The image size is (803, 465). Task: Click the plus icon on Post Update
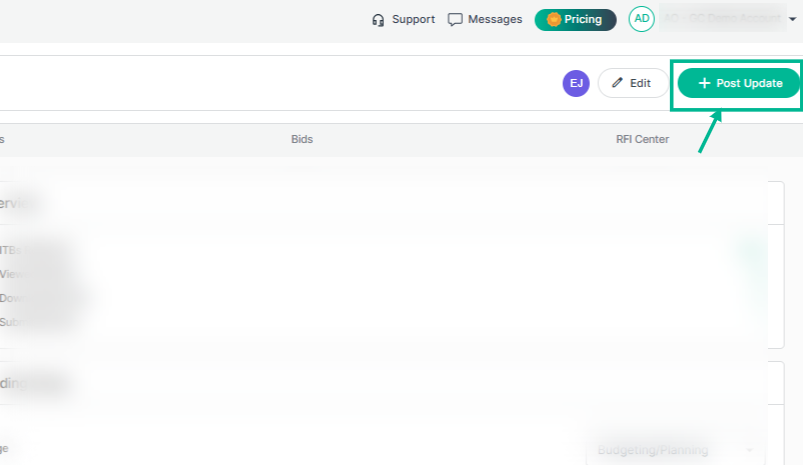click(705, 83)
